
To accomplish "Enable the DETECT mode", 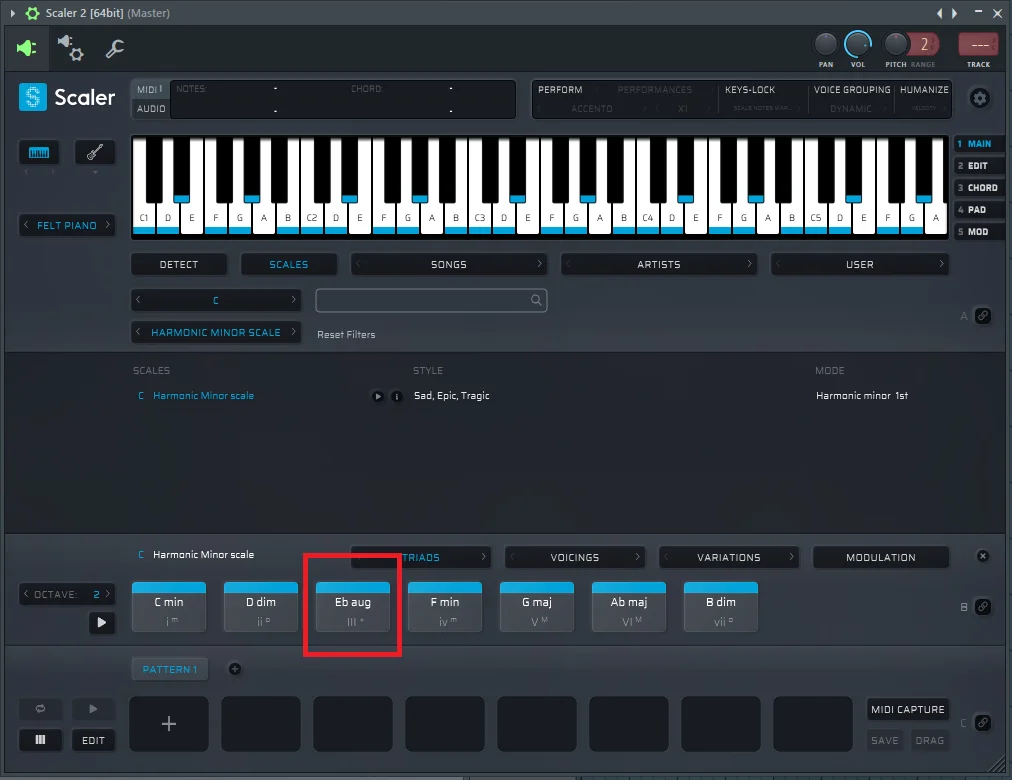I will [179, 265].
